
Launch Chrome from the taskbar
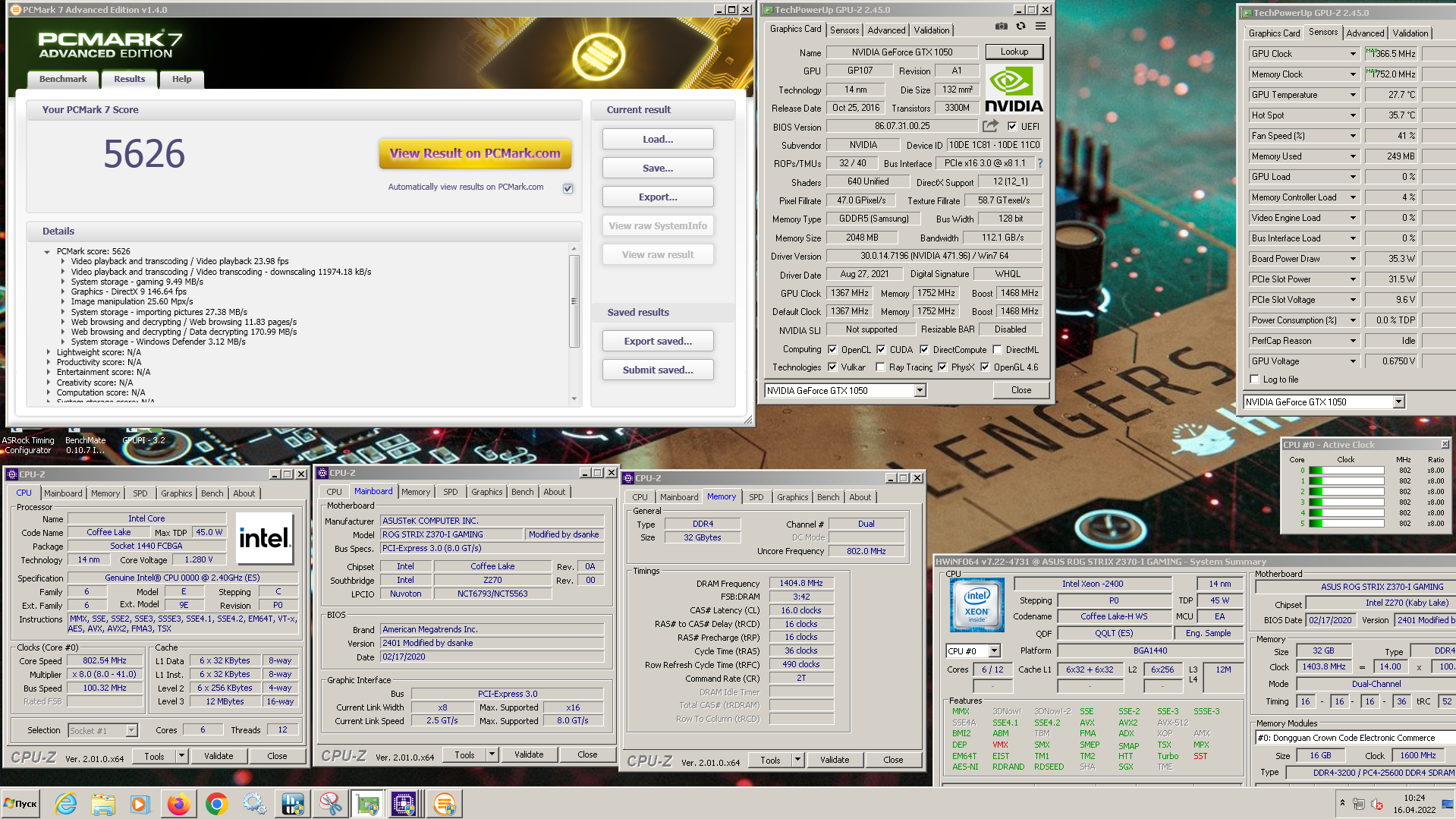coord(217,804)
